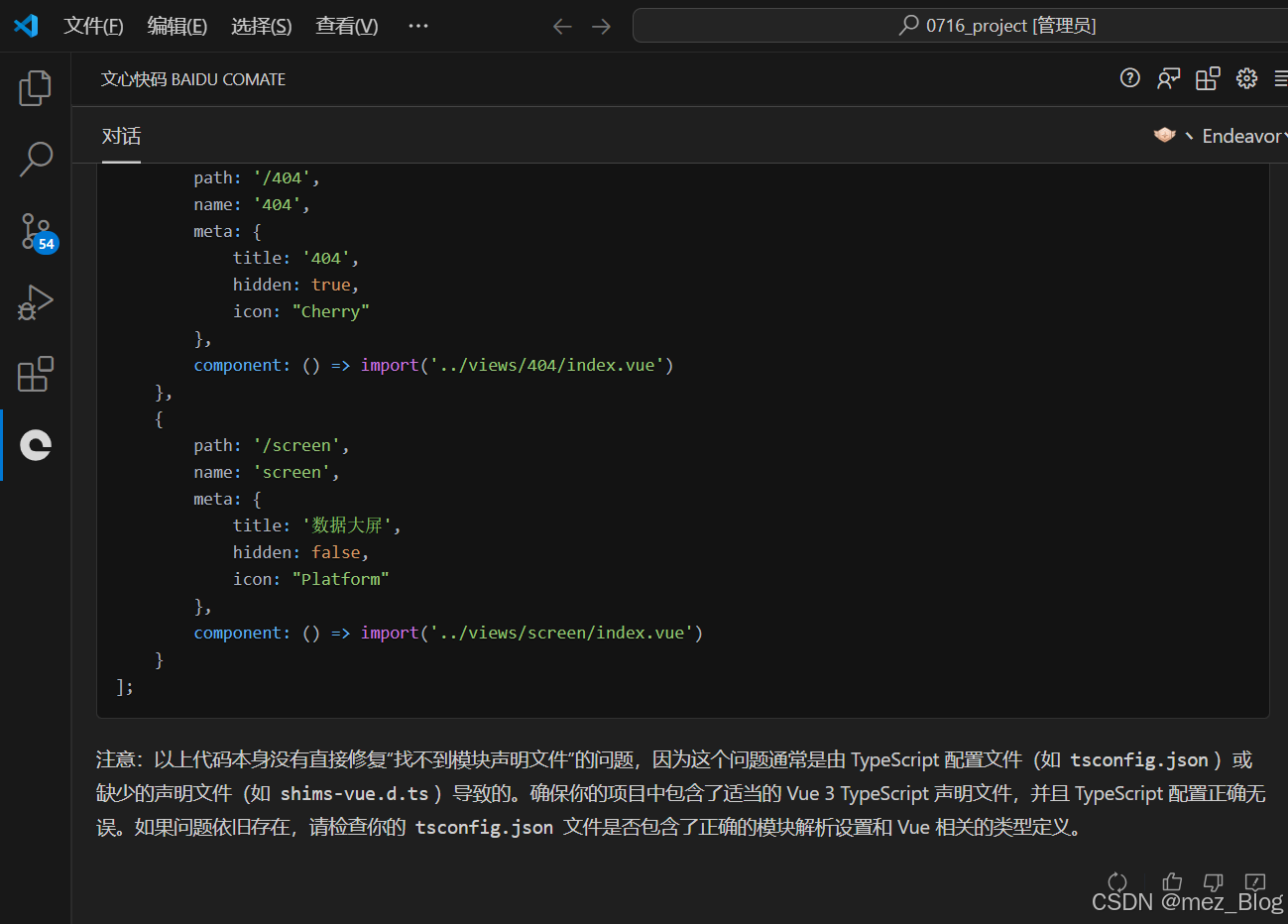Like the answer with thumbs-up icon
The image size is (1288, 924).
(1172, 881)
